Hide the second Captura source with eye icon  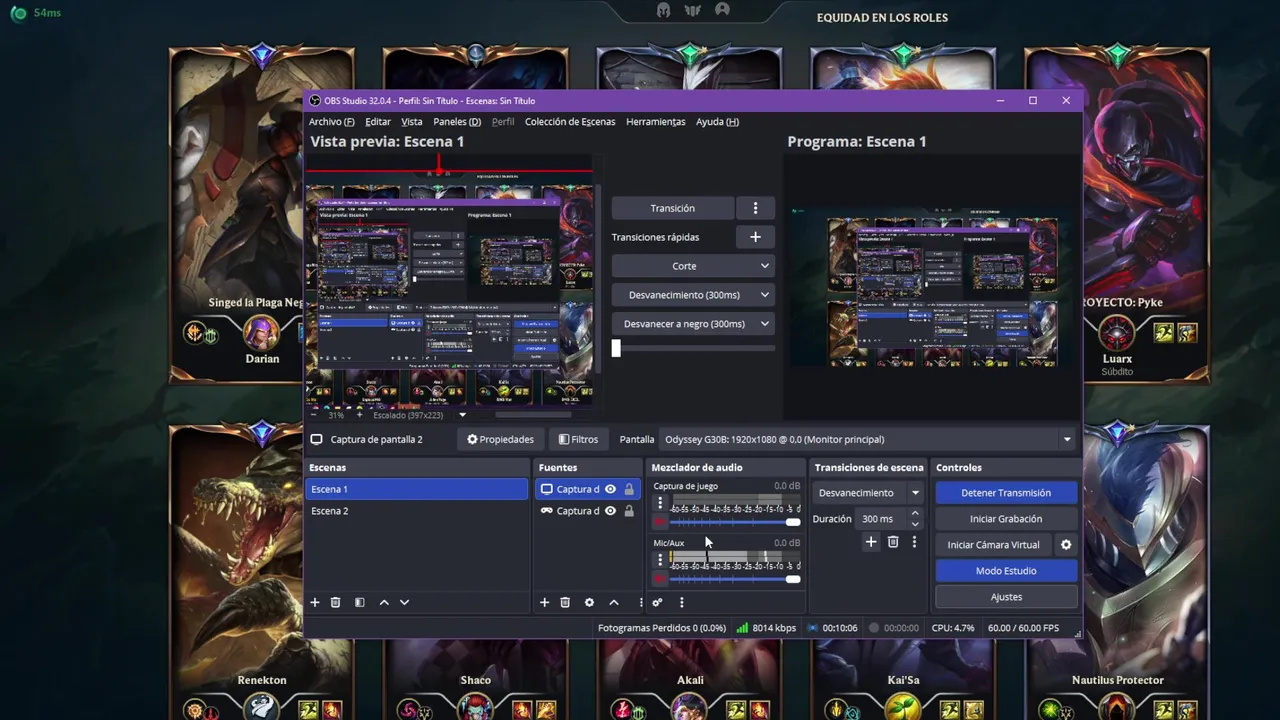(610, 511)
